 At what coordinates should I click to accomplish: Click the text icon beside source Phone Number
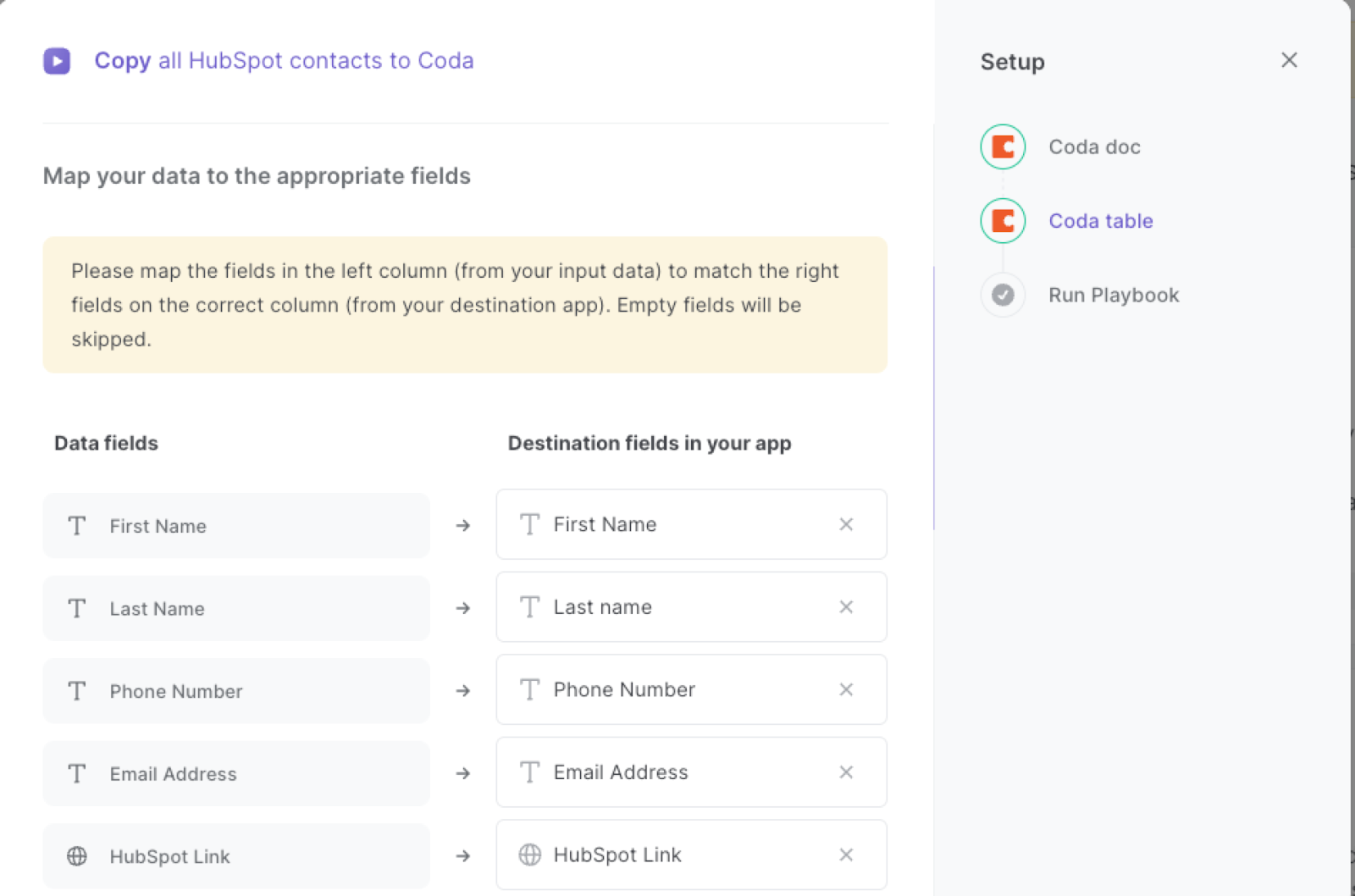(77, 691)
